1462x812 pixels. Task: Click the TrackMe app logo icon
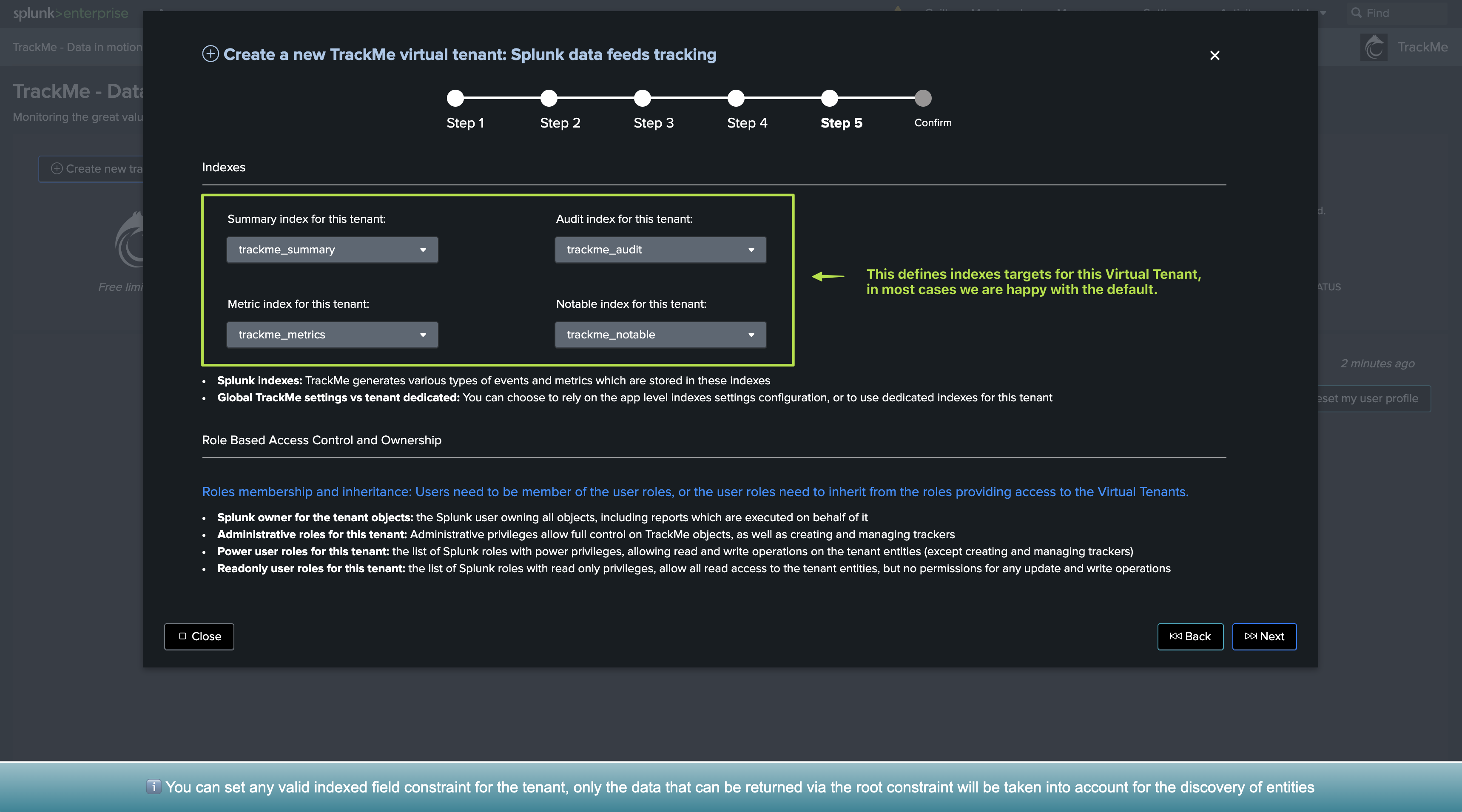click(x=1374, y=47)
